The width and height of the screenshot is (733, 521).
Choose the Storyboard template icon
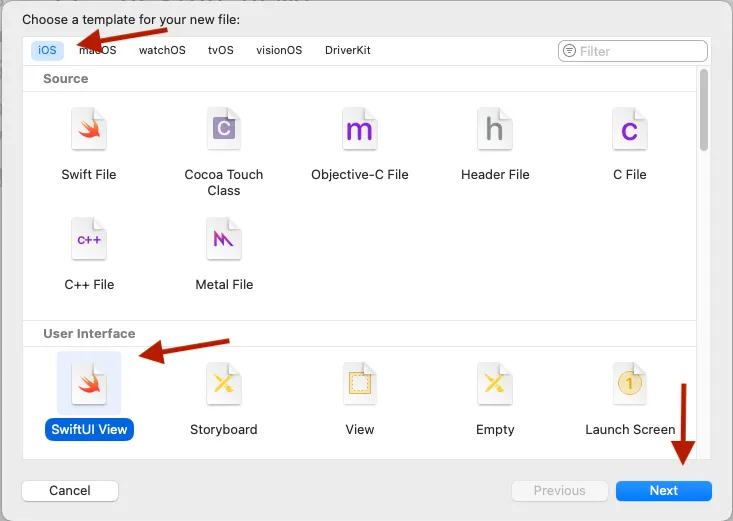pos(224,384)
